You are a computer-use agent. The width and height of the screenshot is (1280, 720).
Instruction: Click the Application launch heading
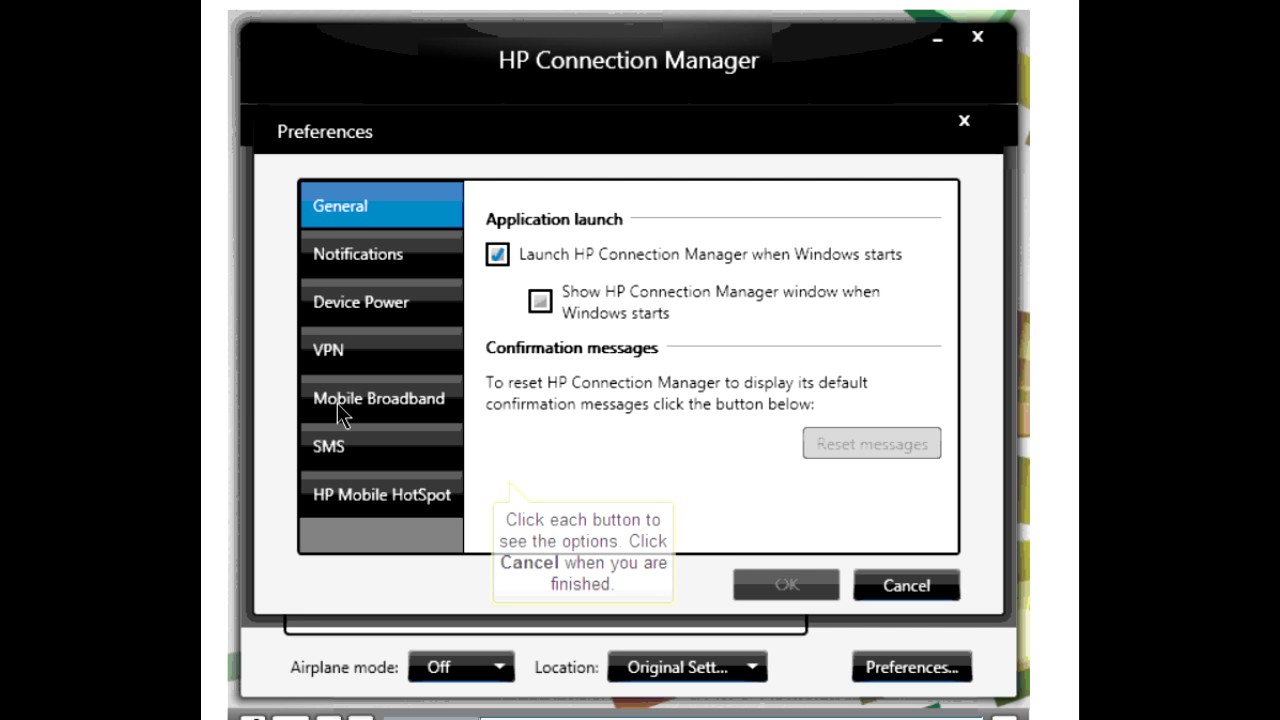pos(554,219)
